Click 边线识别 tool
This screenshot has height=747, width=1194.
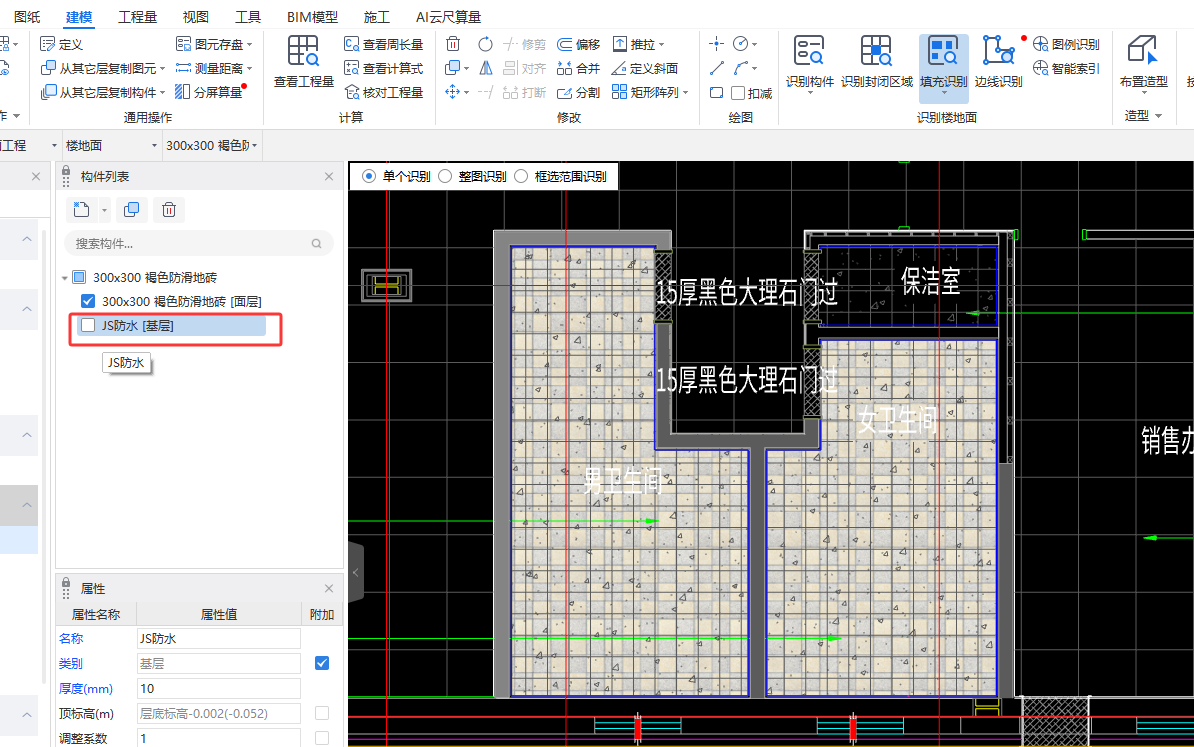[x=998, y=62]
